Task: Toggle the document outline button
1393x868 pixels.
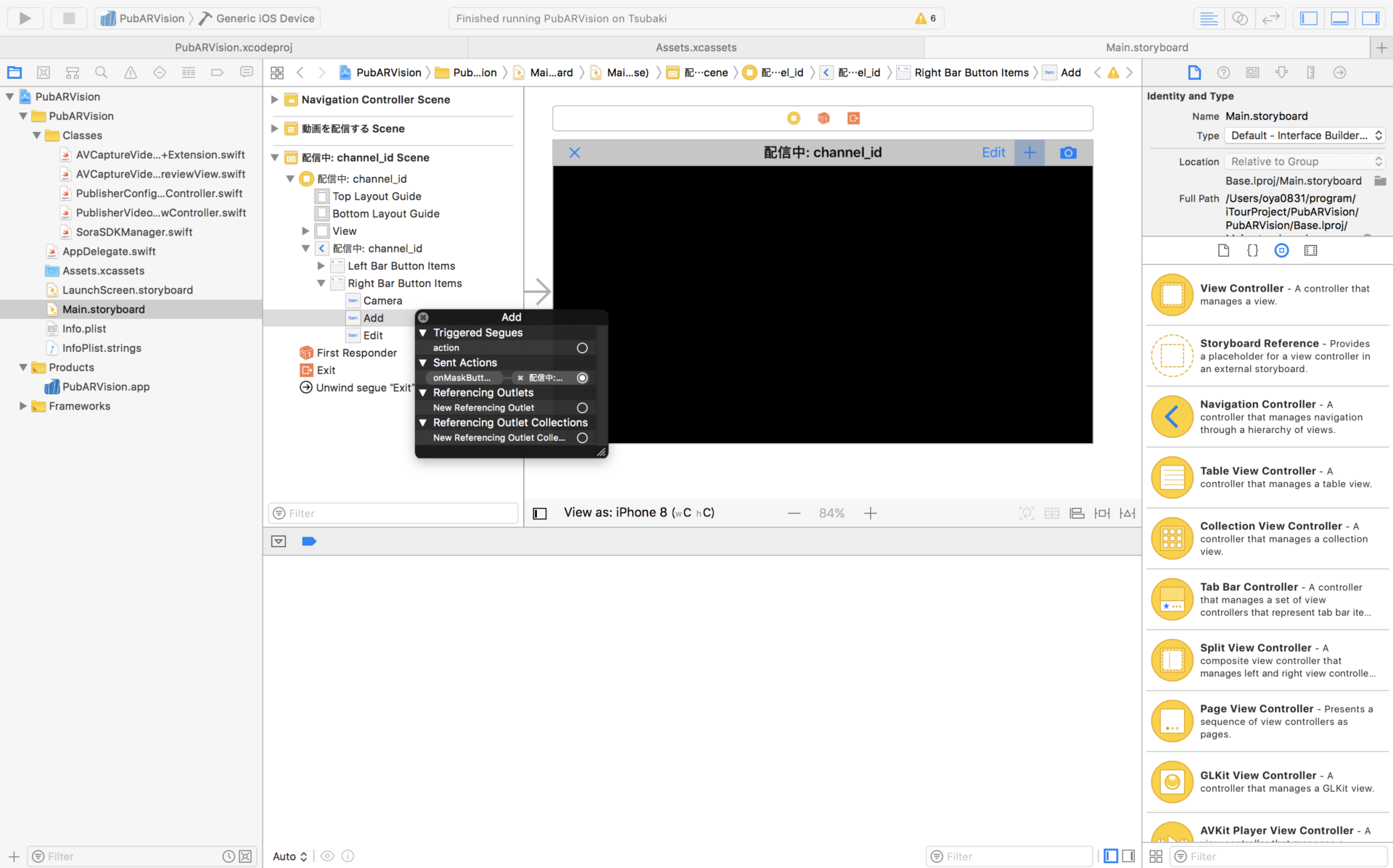Action: coord(540,513)
